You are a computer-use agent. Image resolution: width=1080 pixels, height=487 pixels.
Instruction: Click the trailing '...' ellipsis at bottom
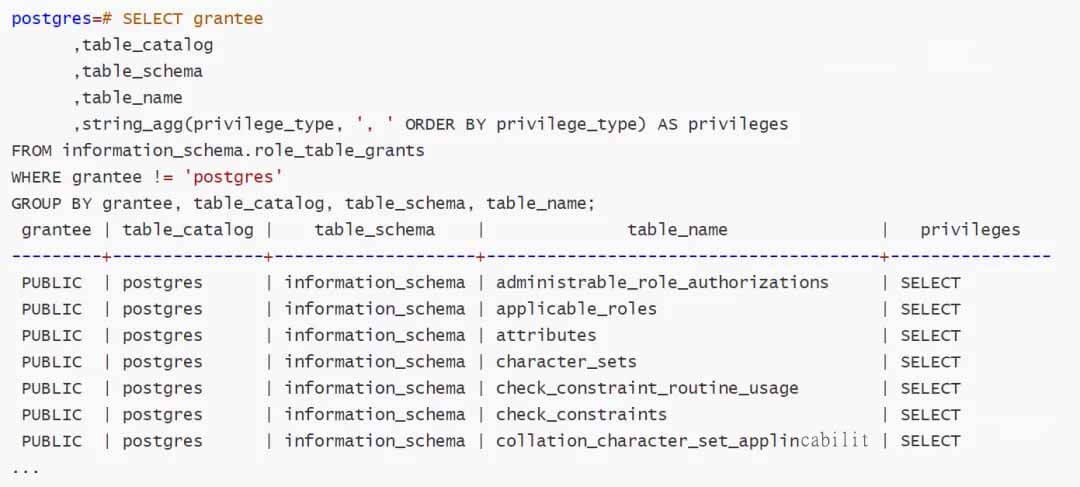[26, 468]
